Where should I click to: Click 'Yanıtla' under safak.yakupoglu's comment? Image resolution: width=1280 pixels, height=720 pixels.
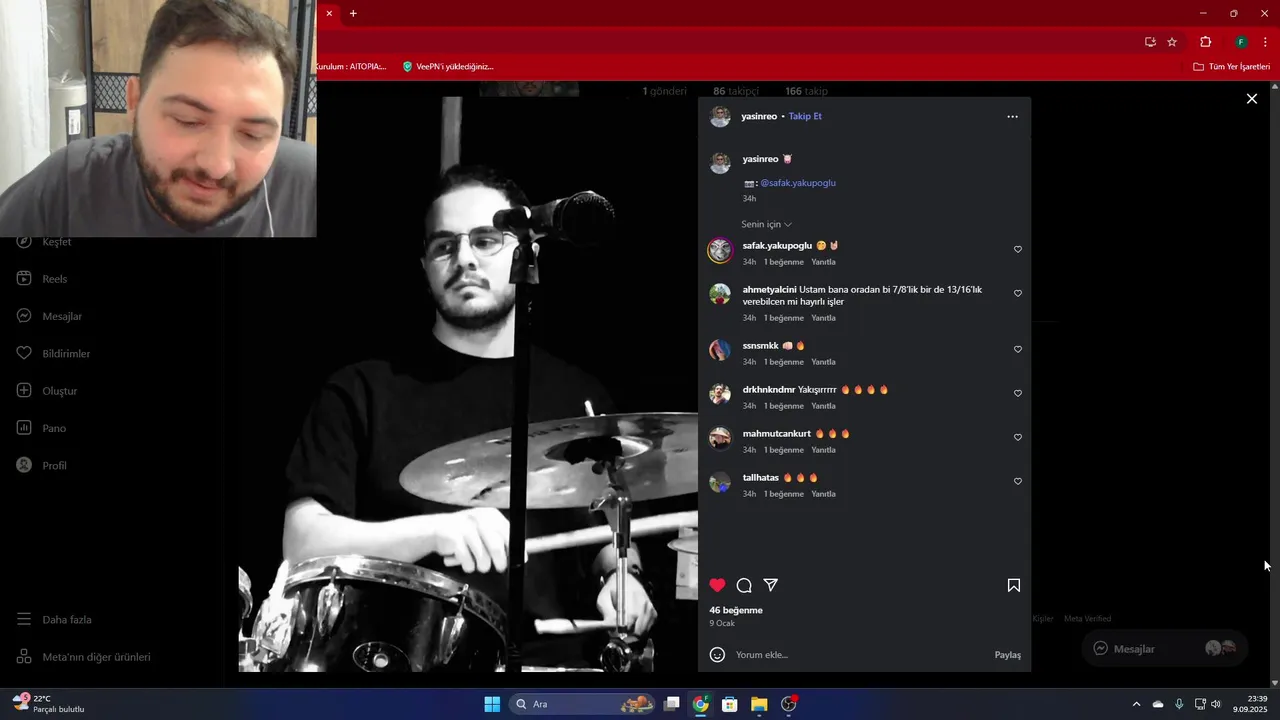(x=823, y=262)
